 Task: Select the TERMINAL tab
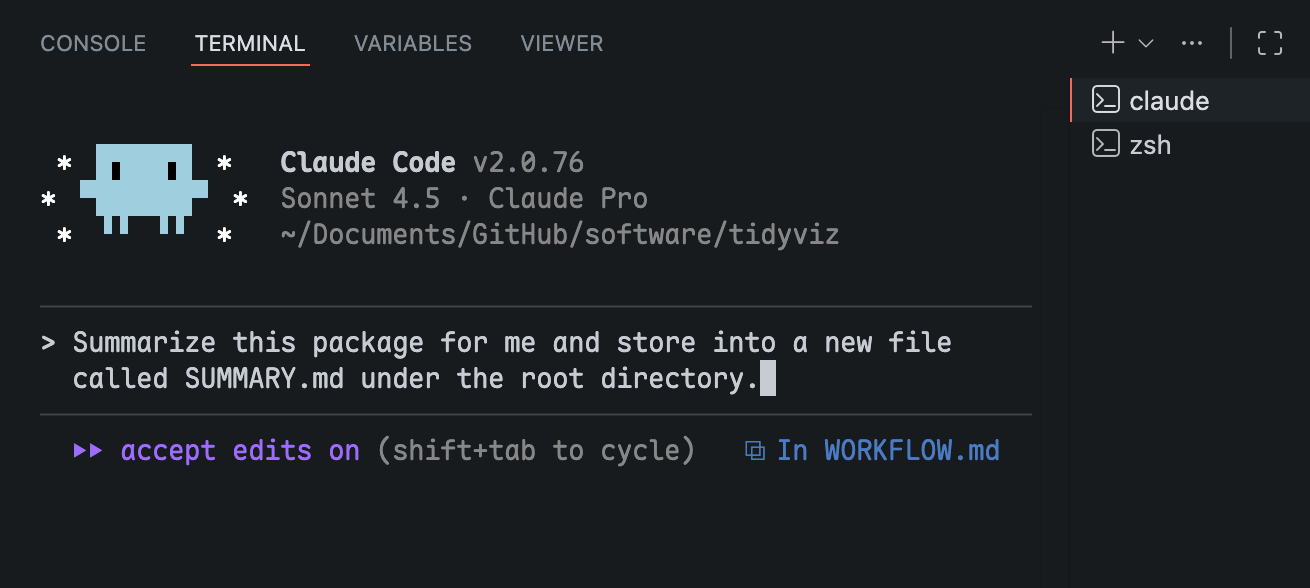pyautogui.click(x=250, y=44)
